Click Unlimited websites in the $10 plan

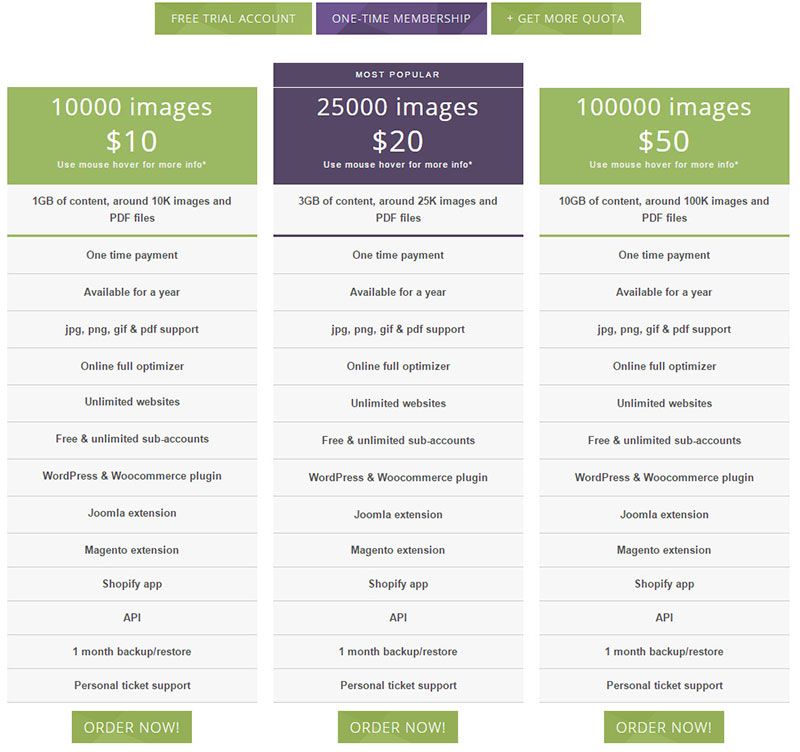point(132,402)
